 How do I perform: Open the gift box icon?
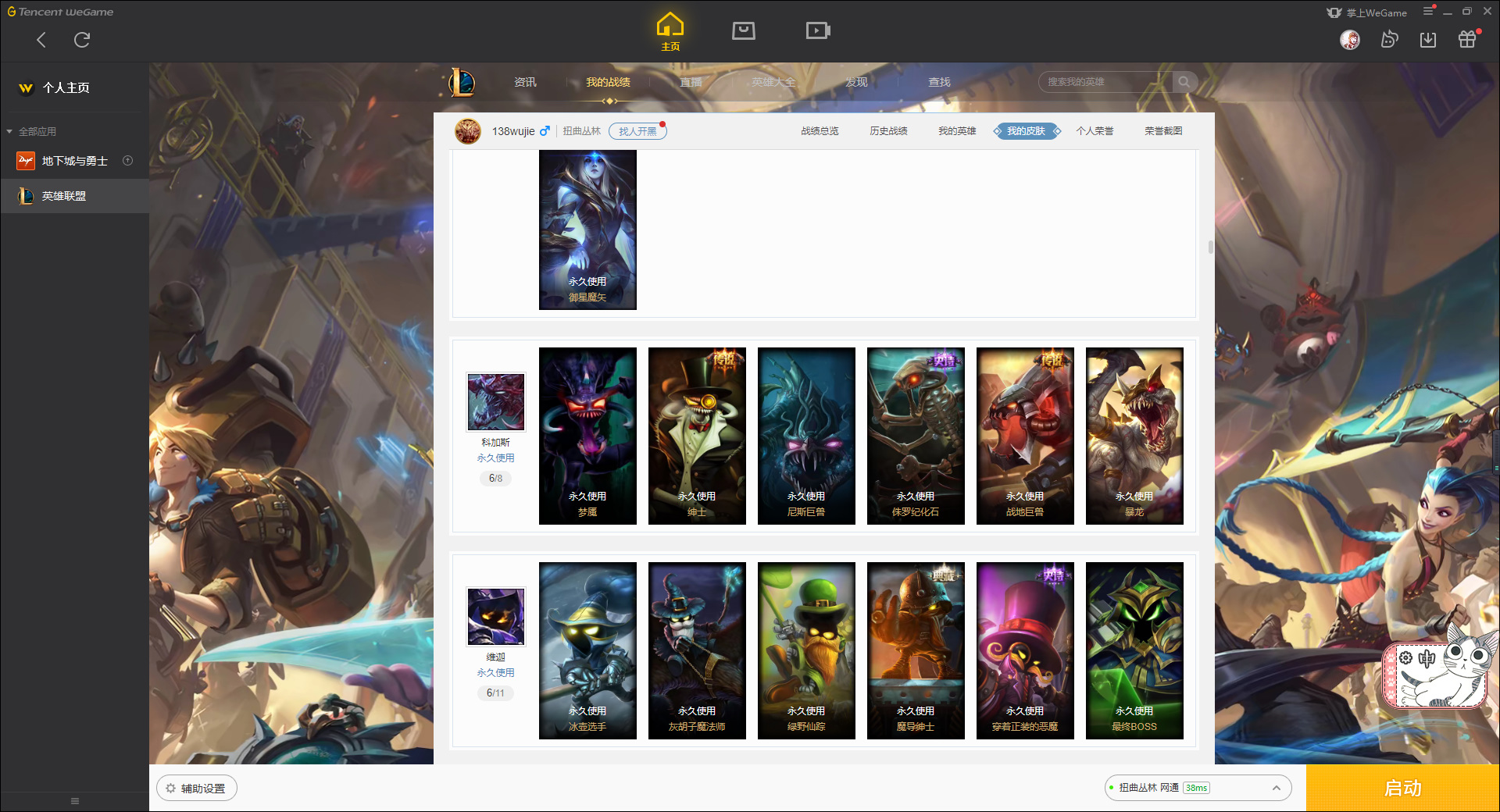click(1468, 39)
